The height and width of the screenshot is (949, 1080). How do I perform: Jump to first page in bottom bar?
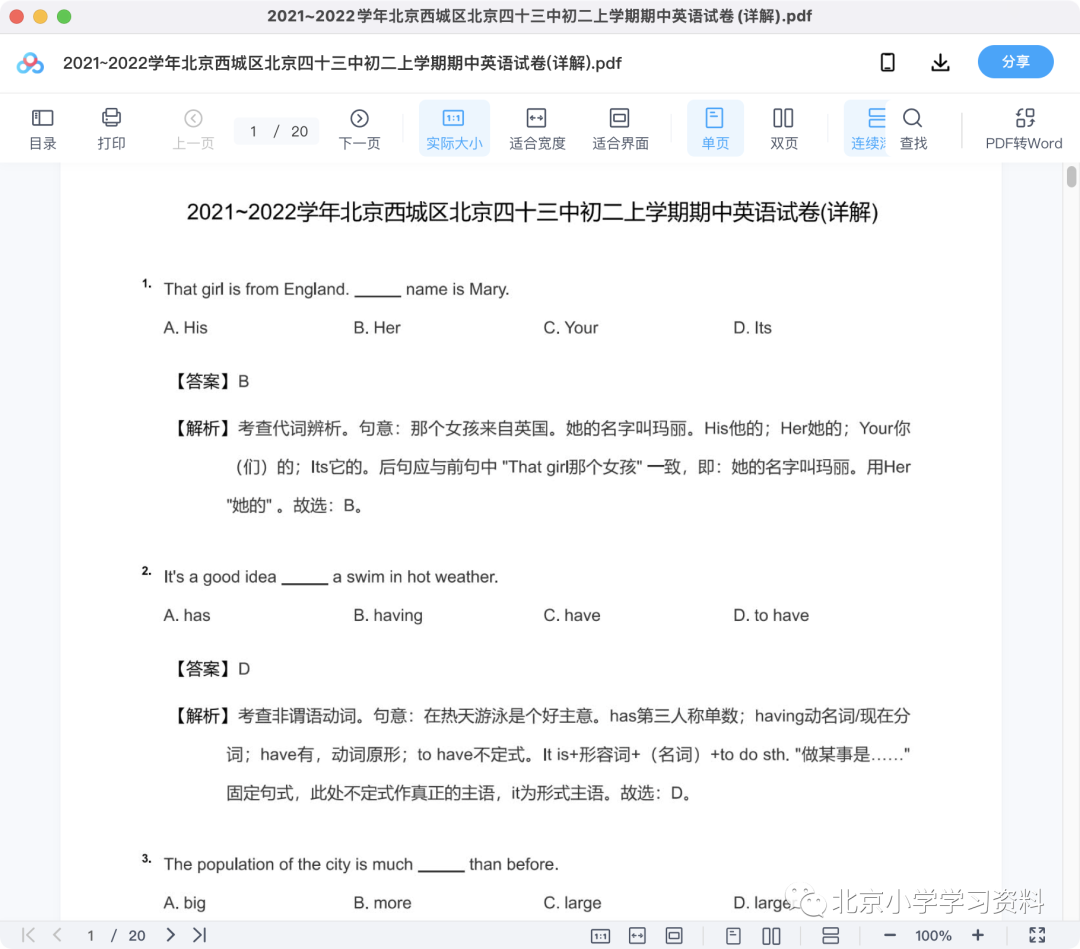[28, 935]
